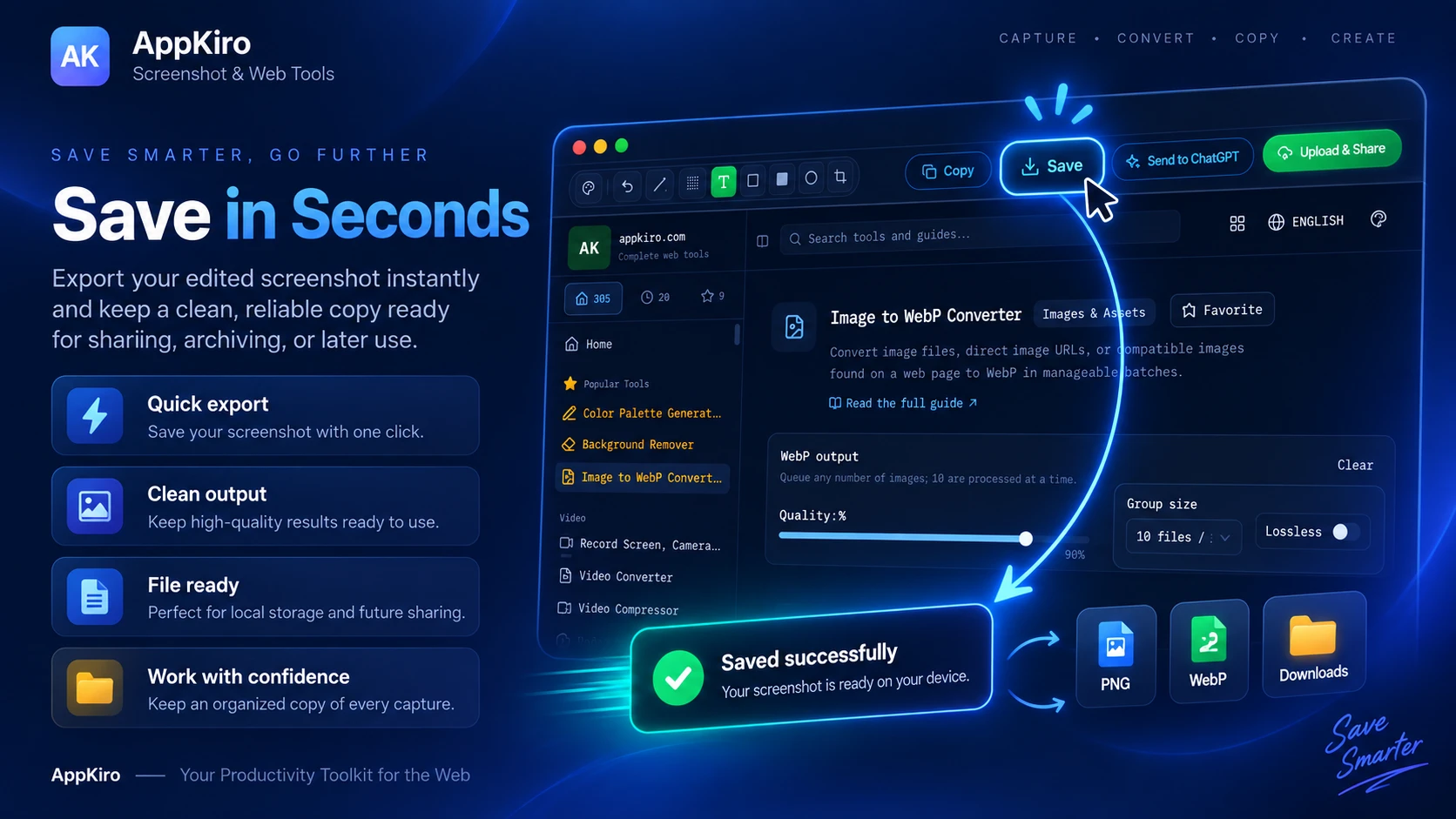Select the pixelate blur tool
The image size is (1456, 819).
pyautogui.click(x=692, y=183)
